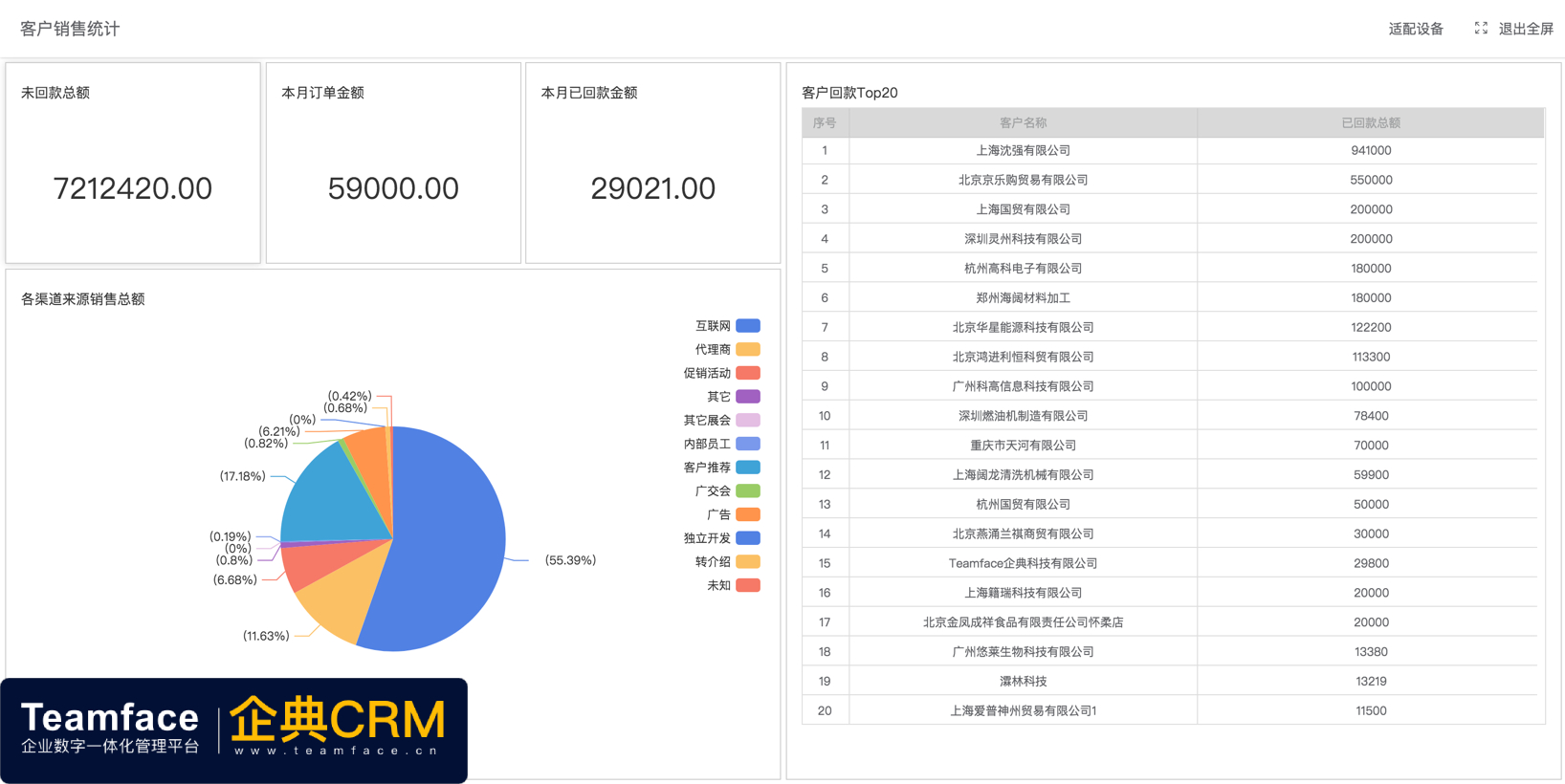Click the 适配设备 button
1565x784 pixels.
coord(1416,29)
